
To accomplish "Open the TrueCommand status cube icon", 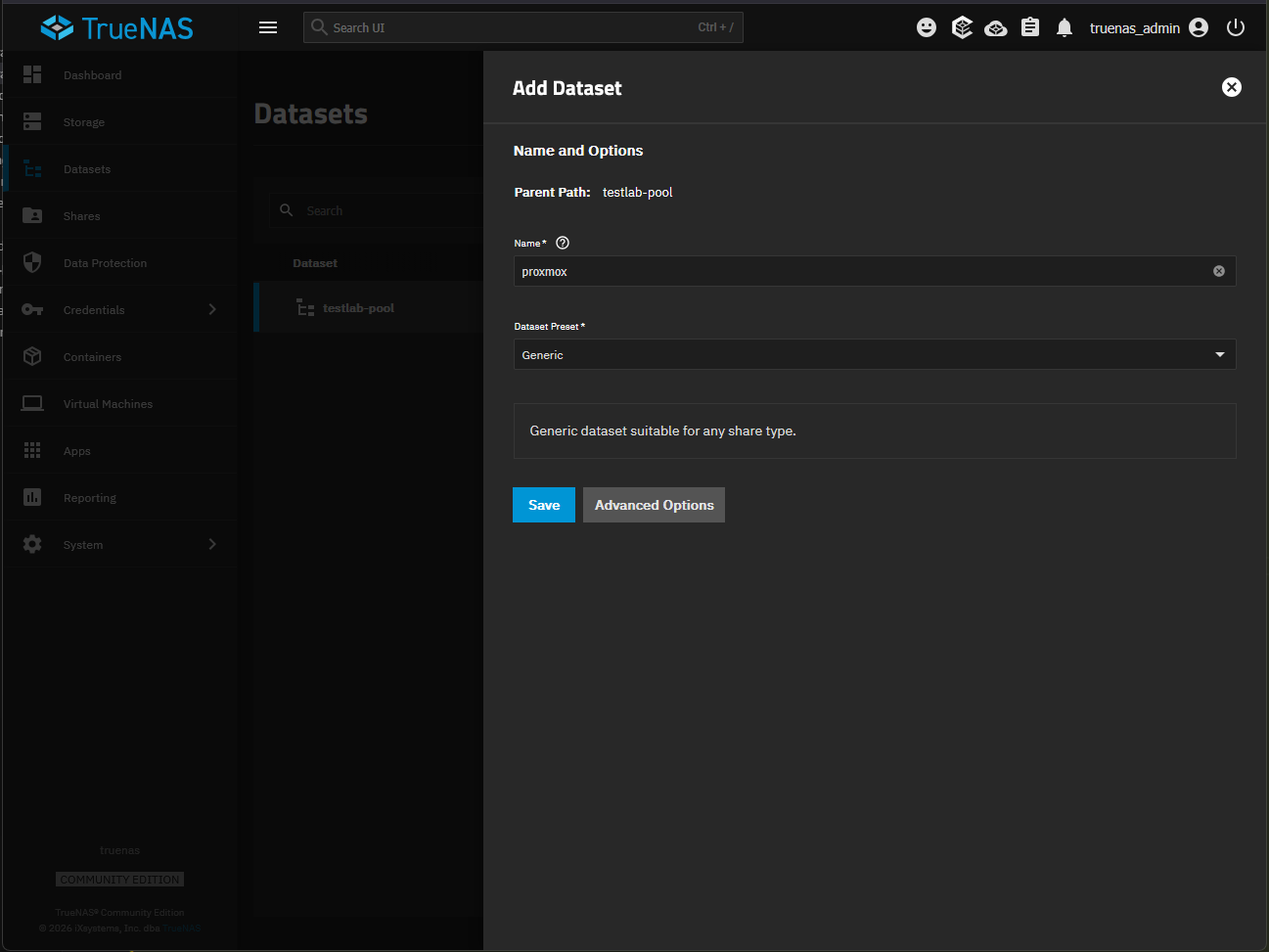I will [962, 27].
